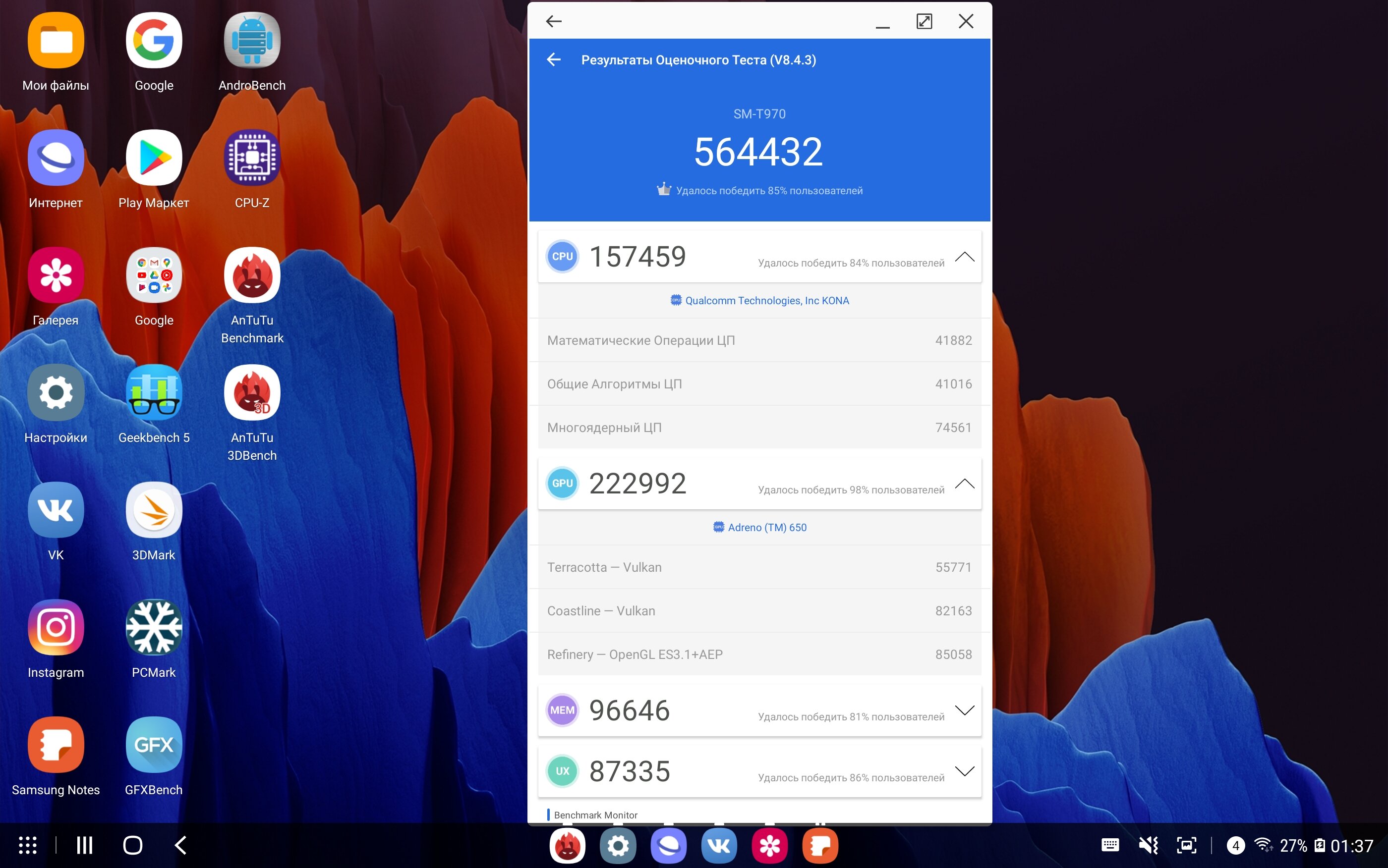Collapse the GPU score section

tap(964, 484)
